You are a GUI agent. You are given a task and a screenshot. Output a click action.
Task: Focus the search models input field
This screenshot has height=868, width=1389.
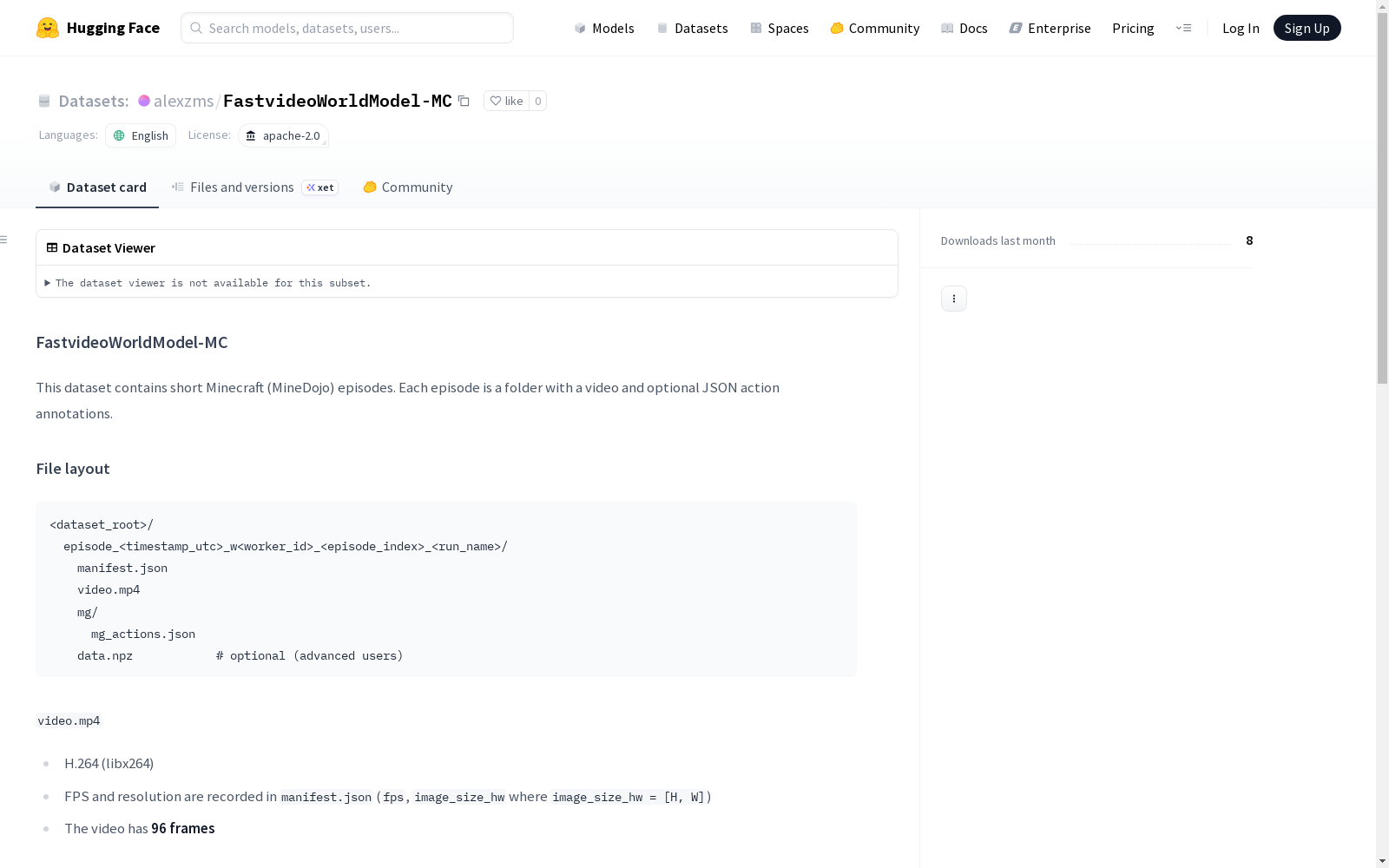pyautogui.click(x=347, y=28)
